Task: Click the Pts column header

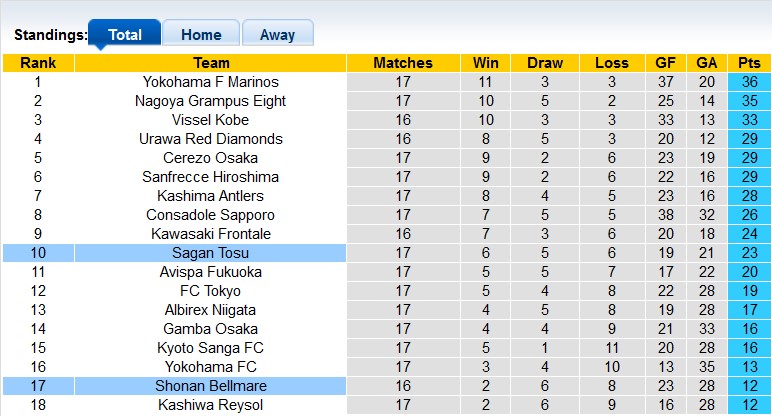Action: [750, 63]
